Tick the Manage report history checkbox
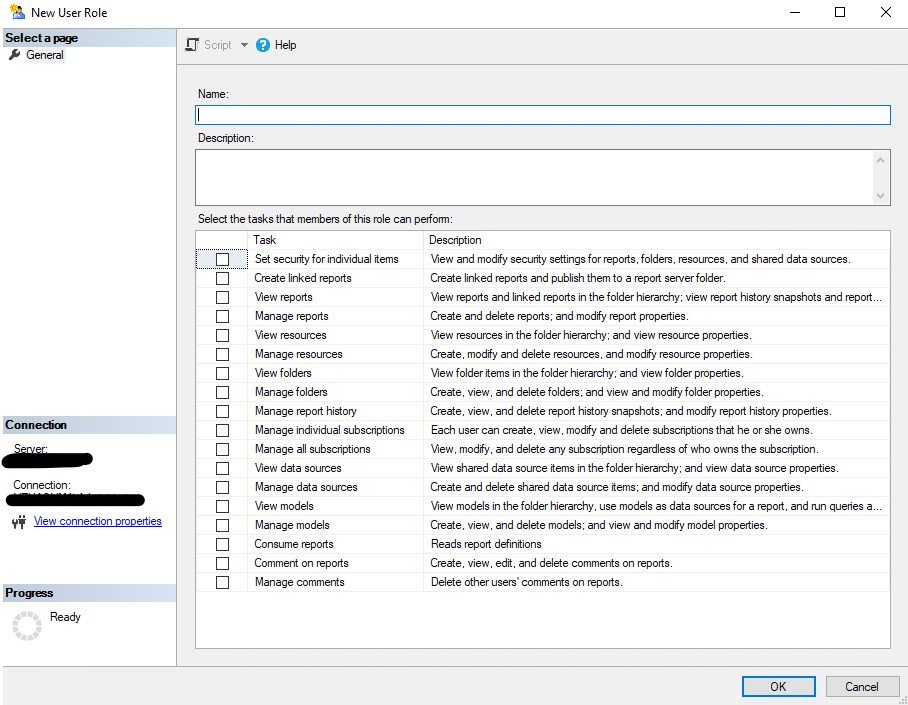 222,411
